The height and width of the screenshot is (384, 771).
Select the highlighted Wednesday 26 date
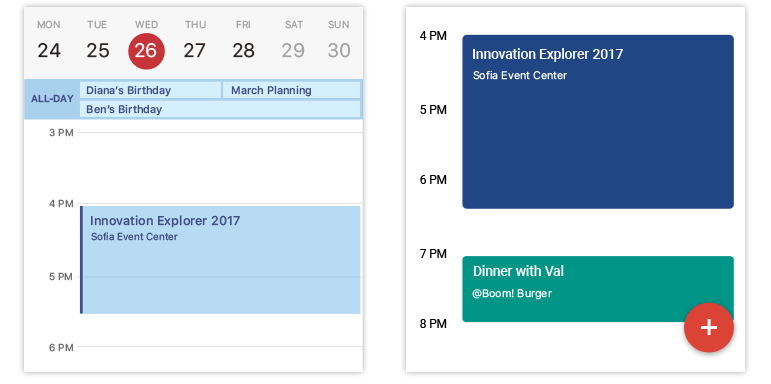coord(147,51)
